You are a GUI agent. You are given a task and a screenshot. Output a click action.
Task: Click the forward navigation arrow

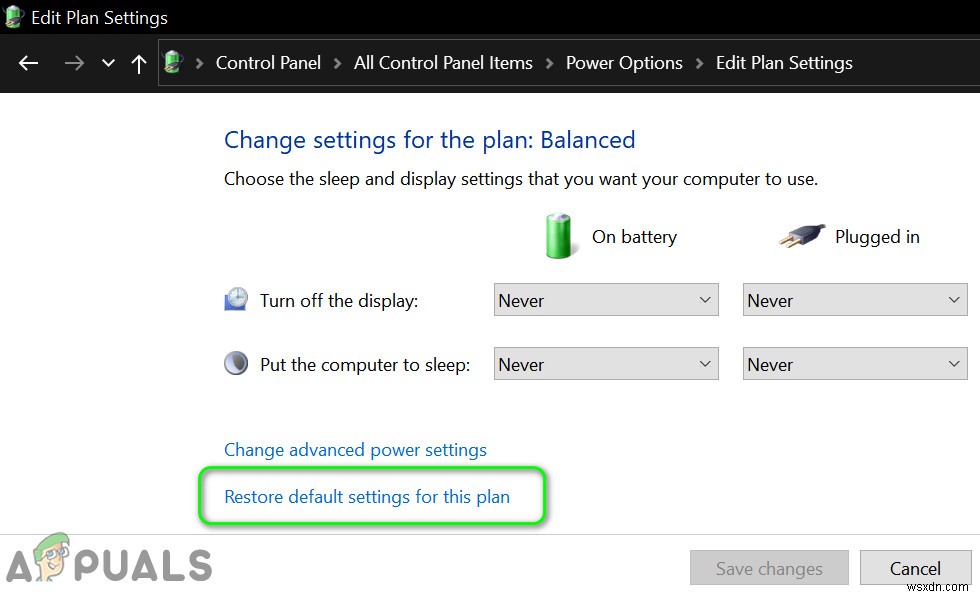coord(74,63)
